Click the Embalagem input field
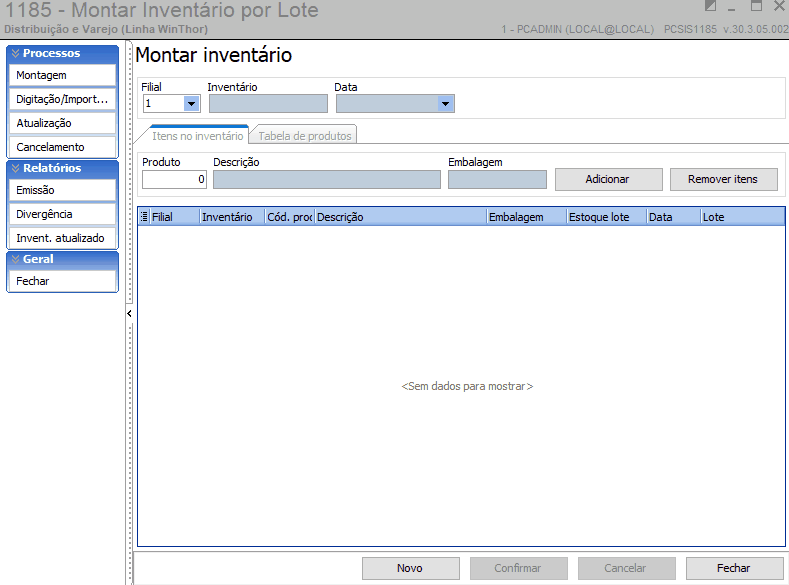The width and height of the screenshot is (789, 585). click(x=497, y=180)
